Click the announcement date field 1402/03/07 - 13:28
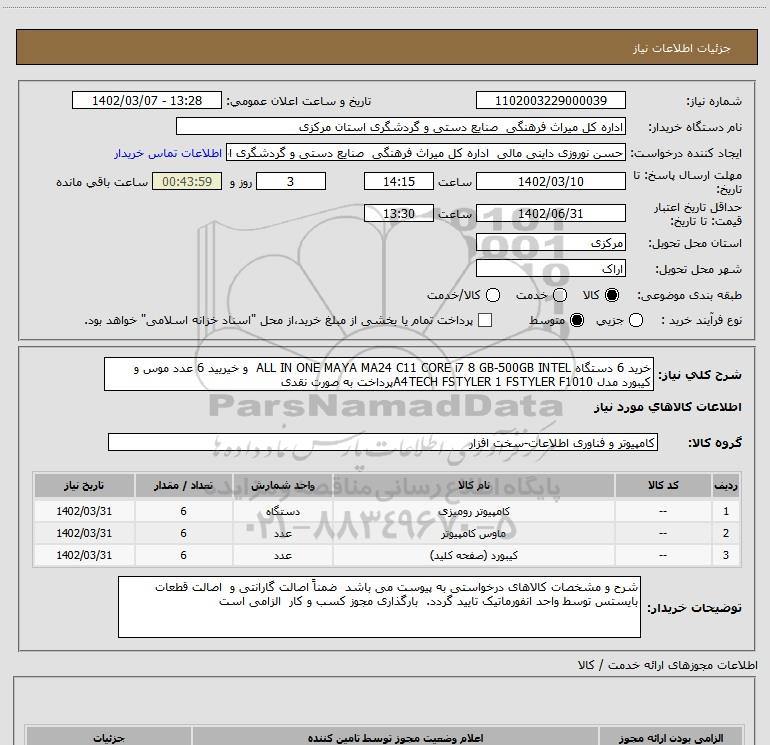This screenshot has height=745, width=770. coord(147,100)
